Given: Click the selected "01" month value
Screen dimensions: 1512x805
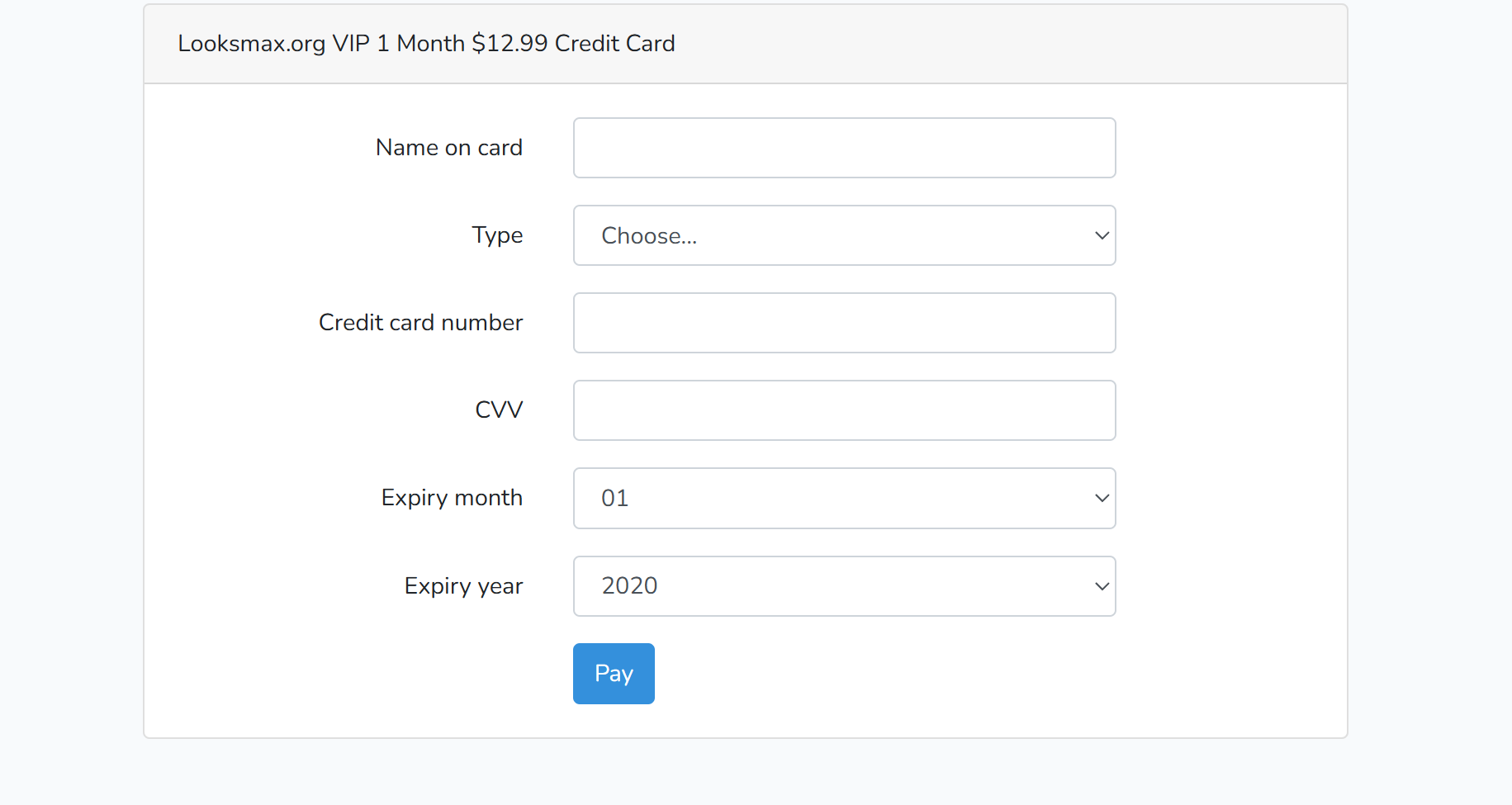Looking at the screenshot, I should click(615, 499).
